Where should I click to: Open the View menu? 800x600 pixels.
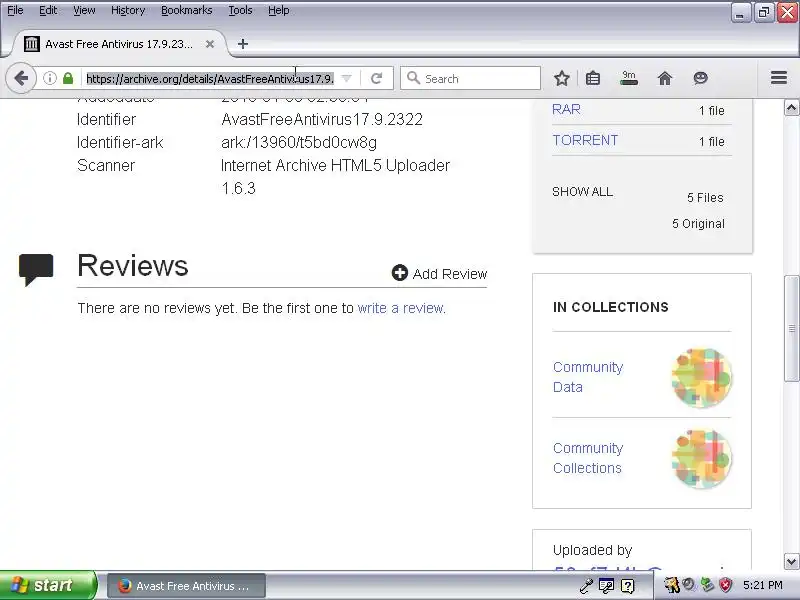[84, 10]
